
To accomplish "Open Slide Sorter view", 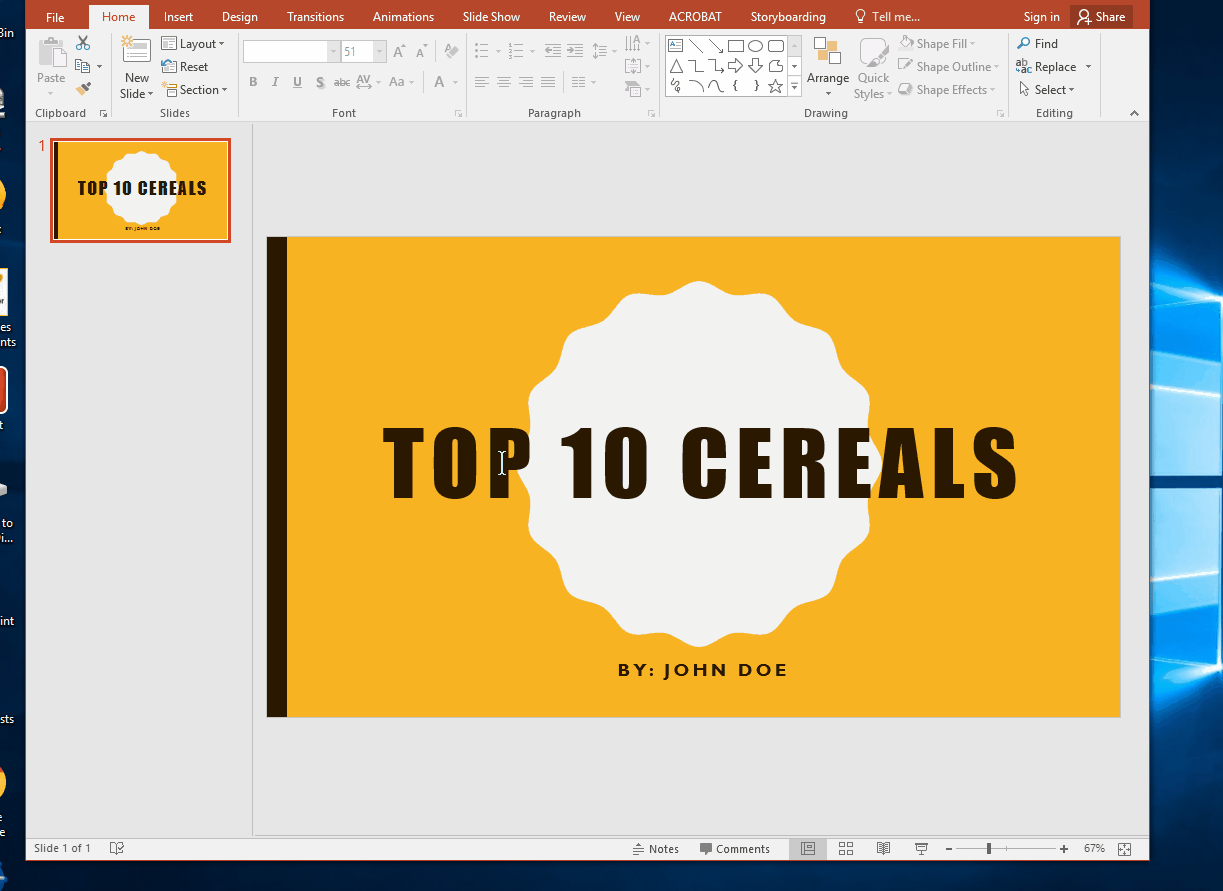I will tap(846, 848).
